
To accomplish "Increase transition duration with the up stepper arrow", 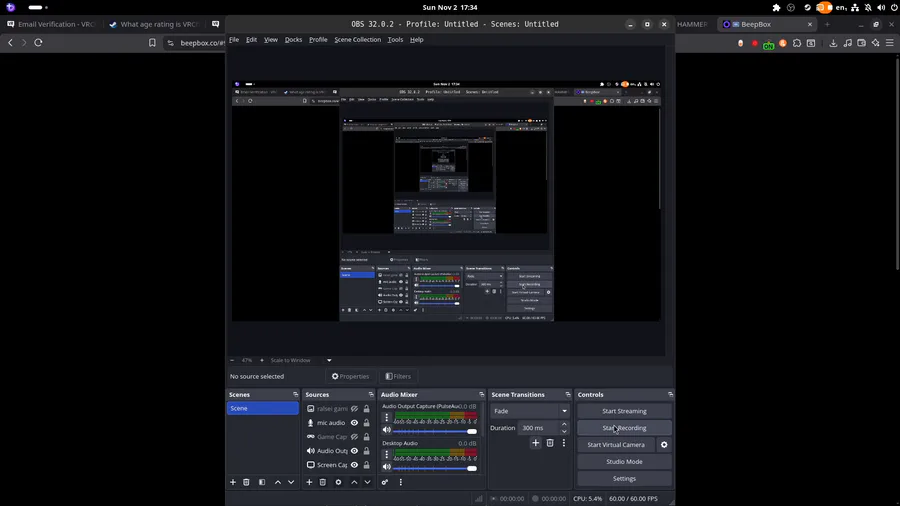I will coord(564,425).
